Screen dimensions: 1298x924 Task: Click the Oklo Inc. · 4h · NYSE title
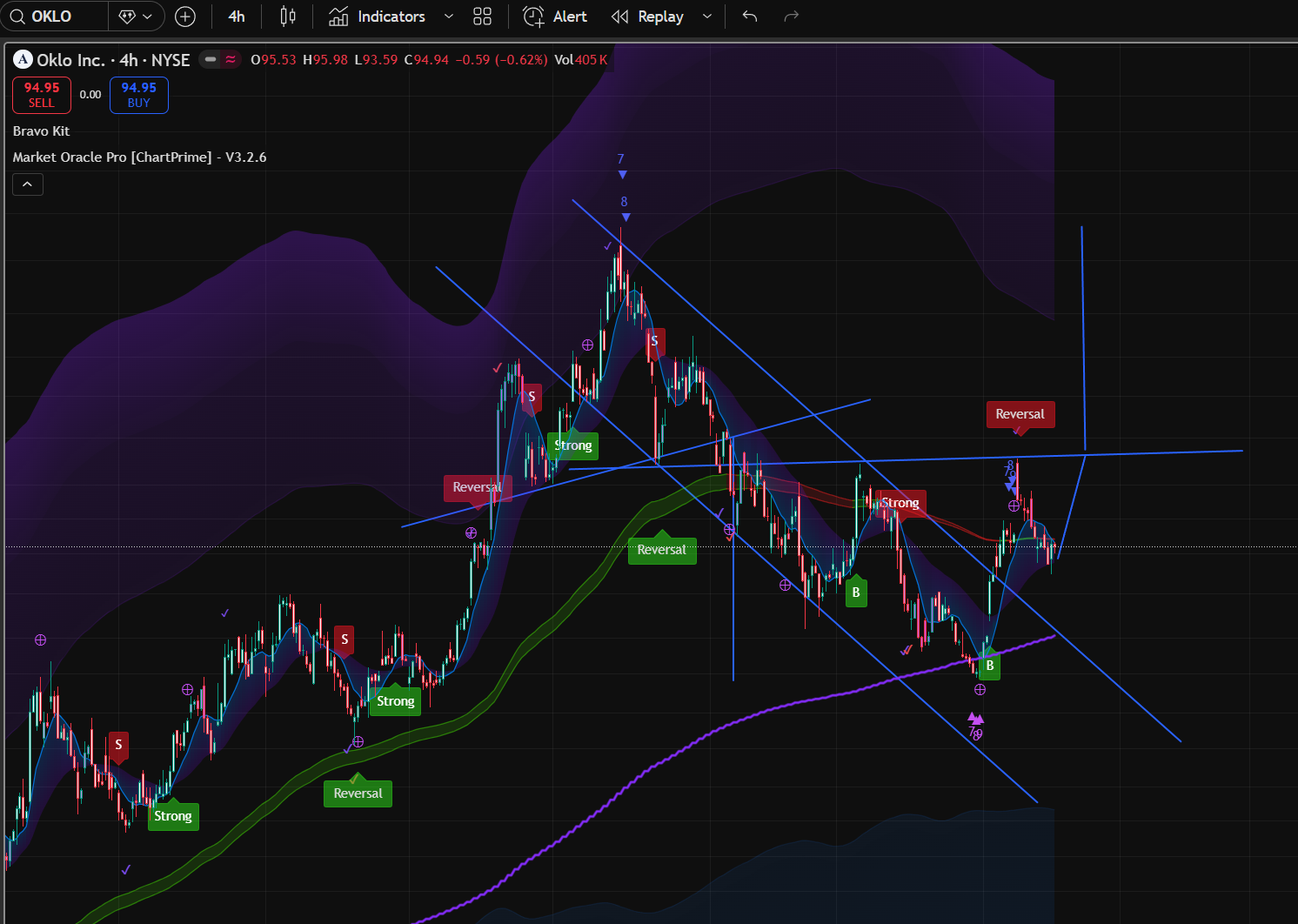pos(113,60)
